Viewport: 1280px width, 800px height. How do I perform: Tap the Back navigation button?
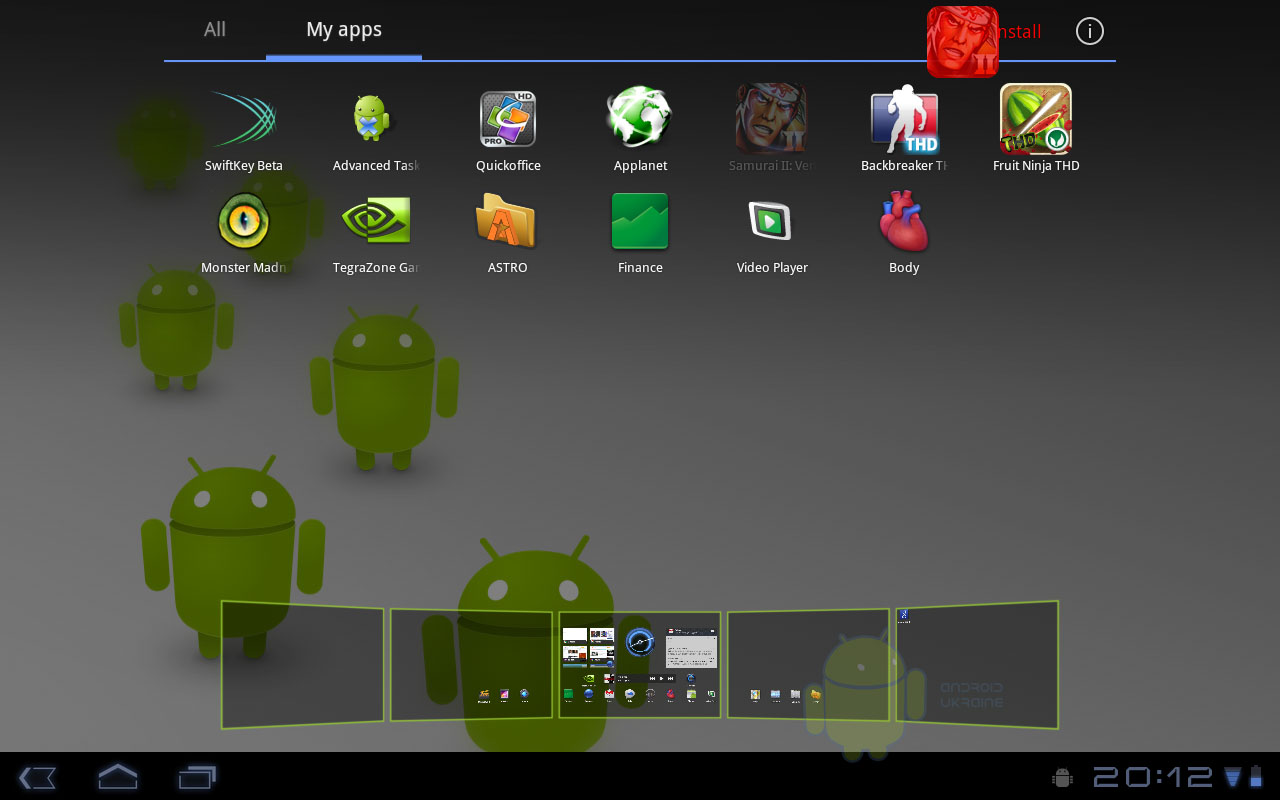[37, 777]
